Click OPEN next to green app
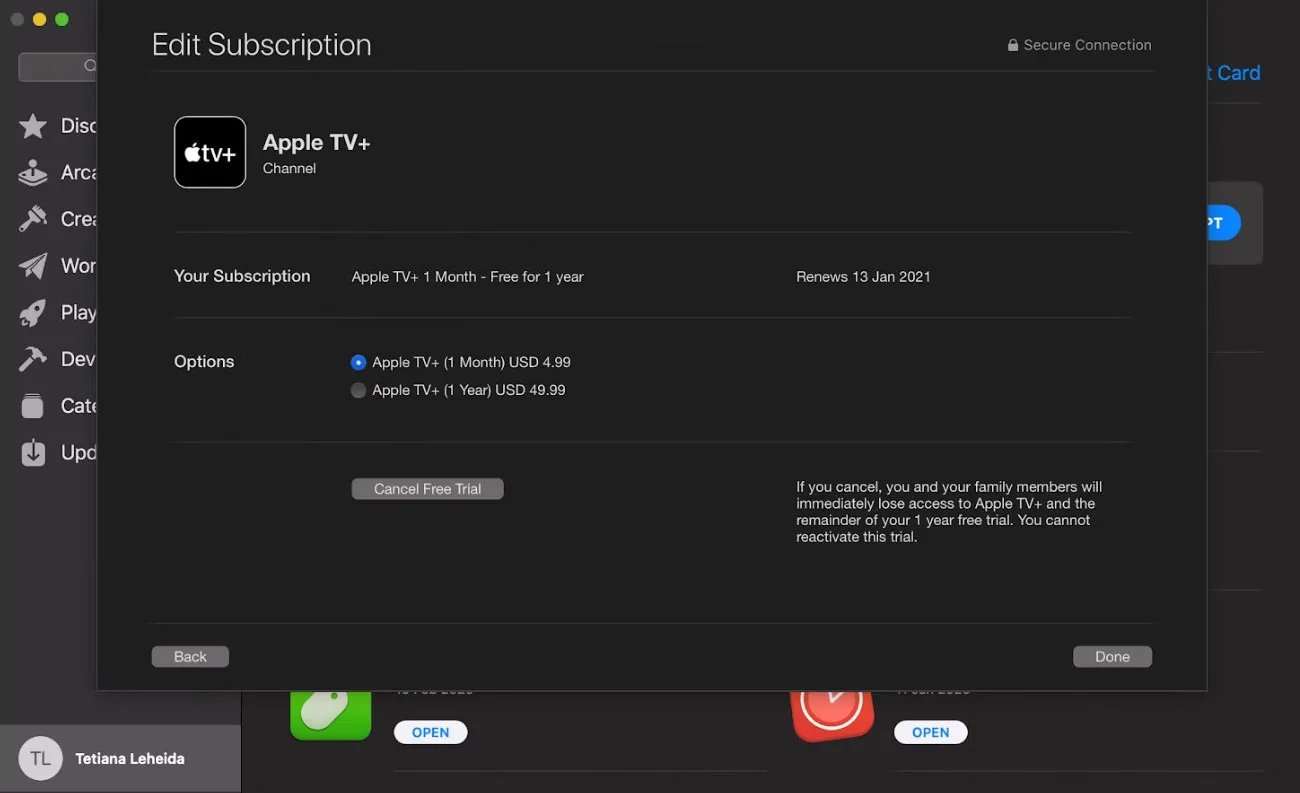The height and width of the screenshot is (793, 1300). pos(431,732)
